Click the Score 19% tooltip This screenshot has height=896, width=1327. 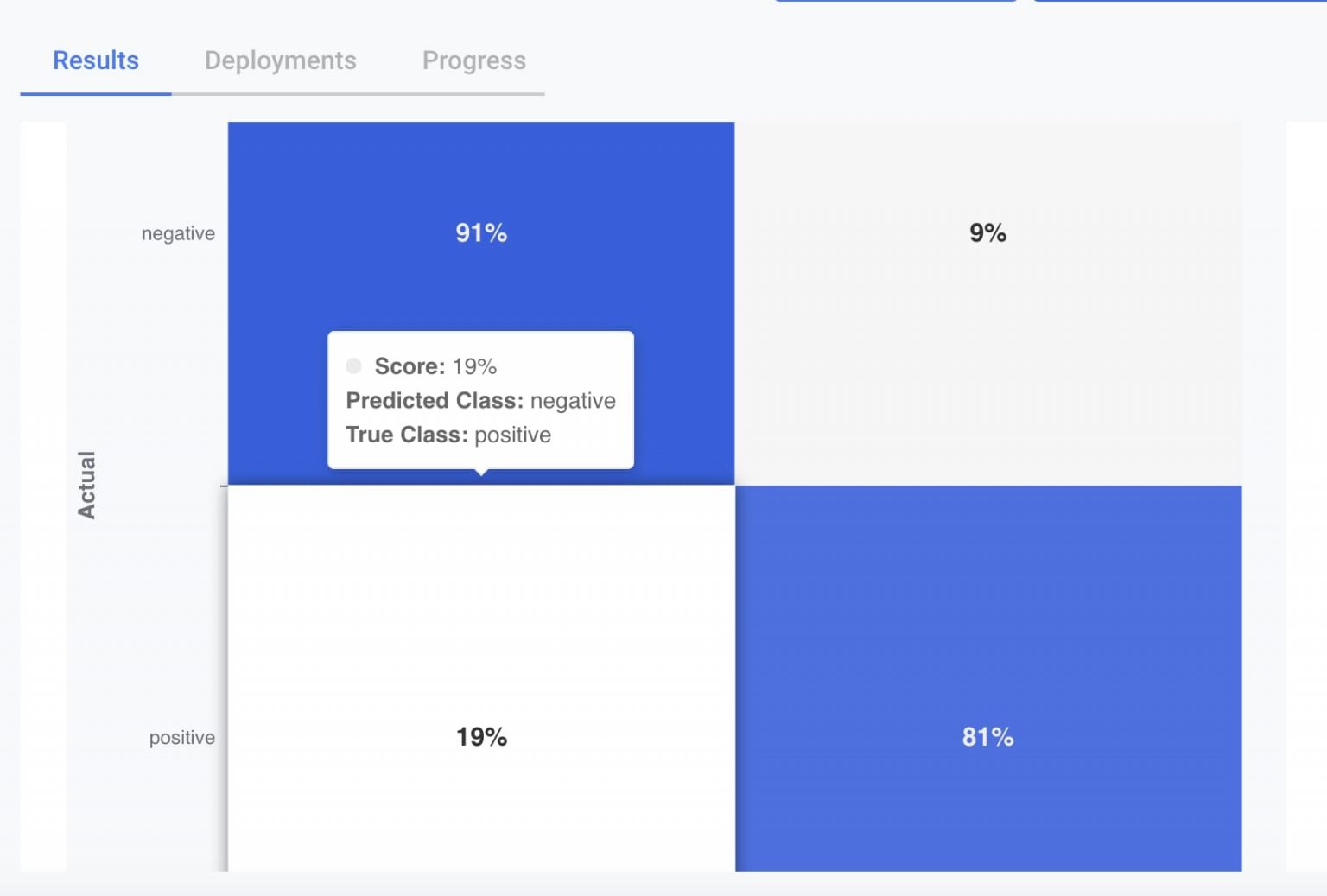click(x=434, y=366)
